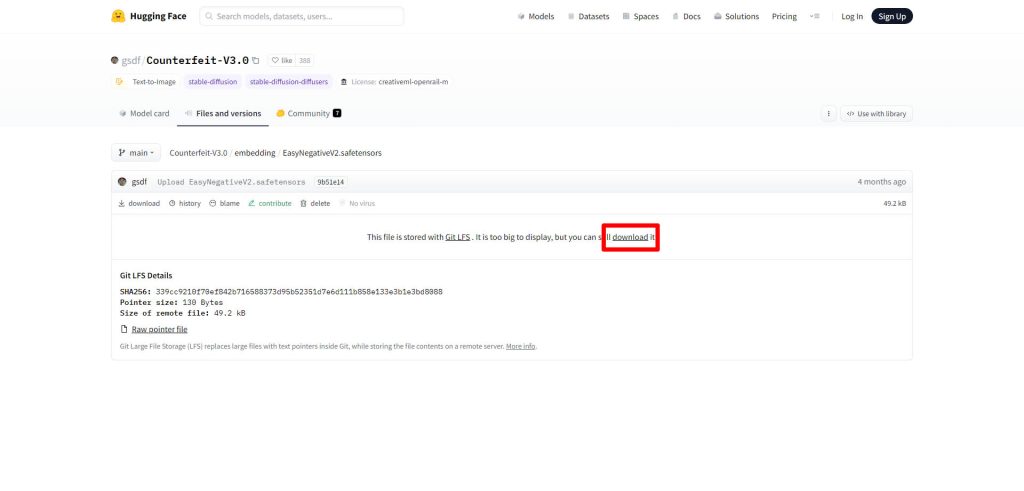The height and width of the screenshot is (491, 1024).
Task: Click Log In
Action: pos(852,16)
